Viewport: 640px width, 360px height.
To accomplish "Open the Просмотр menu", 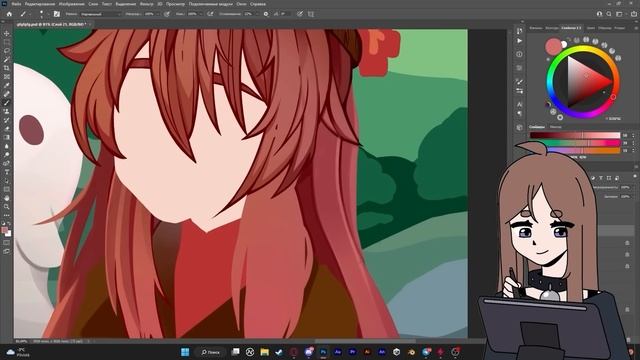I will 175,4.
